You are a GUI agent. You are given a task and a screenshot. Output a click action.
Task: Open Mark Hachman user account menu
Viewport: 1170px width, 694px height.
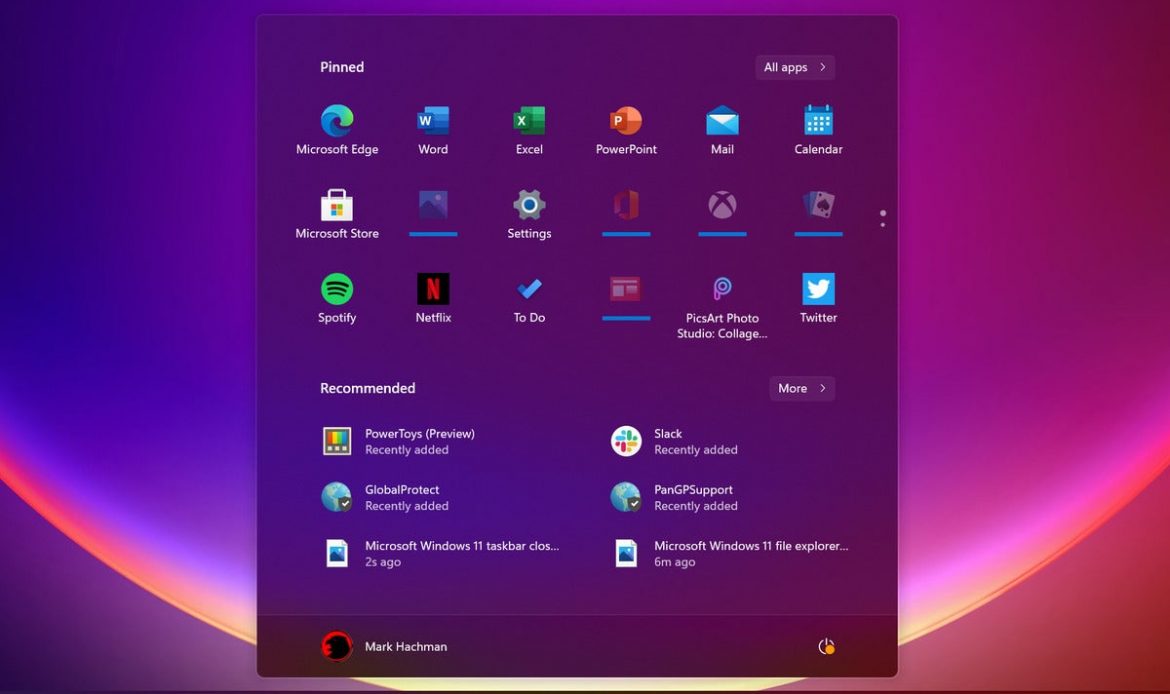(385, 647)
